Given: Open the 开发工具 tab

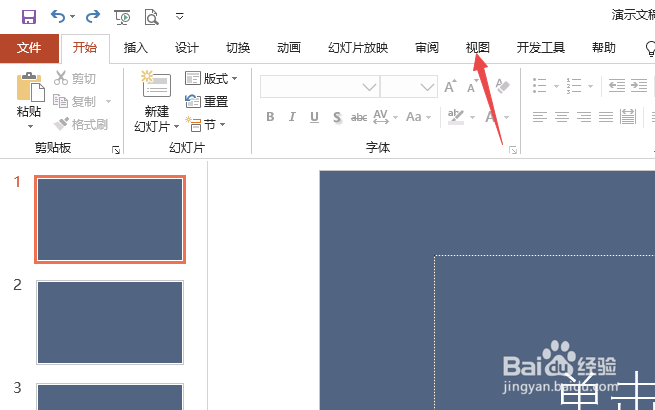Looking at the screenshot, I should tap(541, 48).
